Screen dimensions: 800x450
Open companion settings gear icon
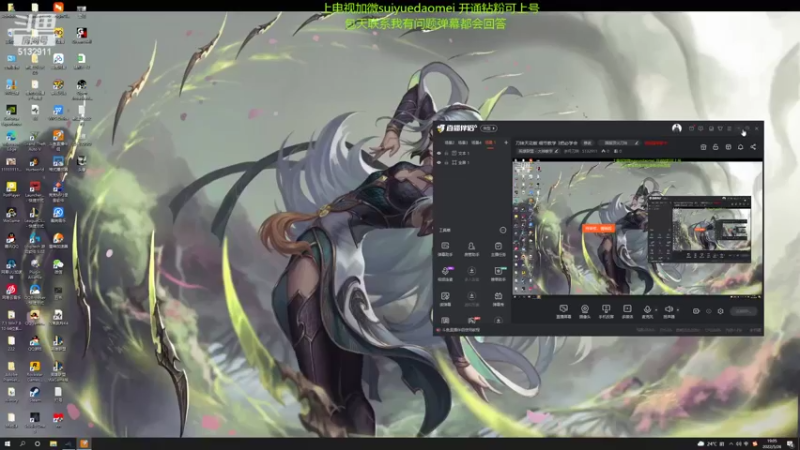[x=720, y=311]
